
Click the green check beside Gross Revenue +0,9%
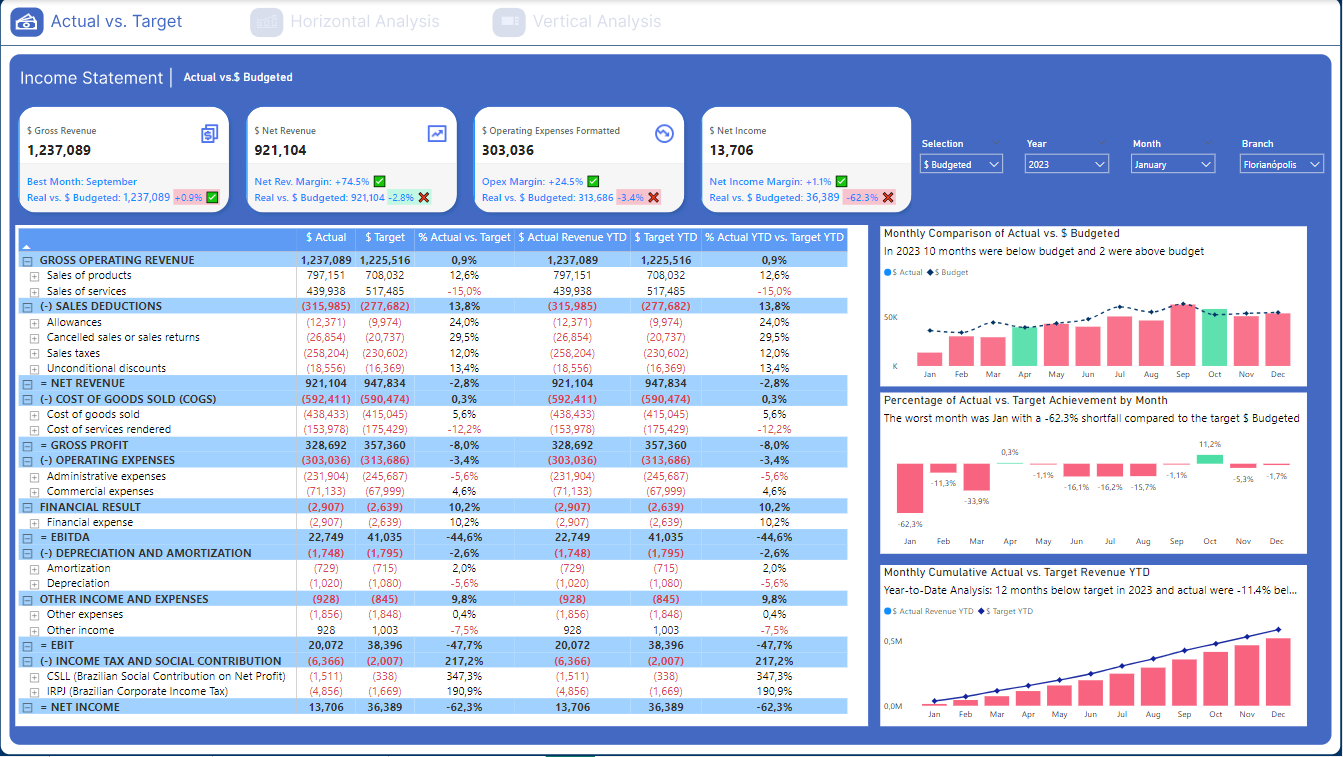[x=212, y=198]
